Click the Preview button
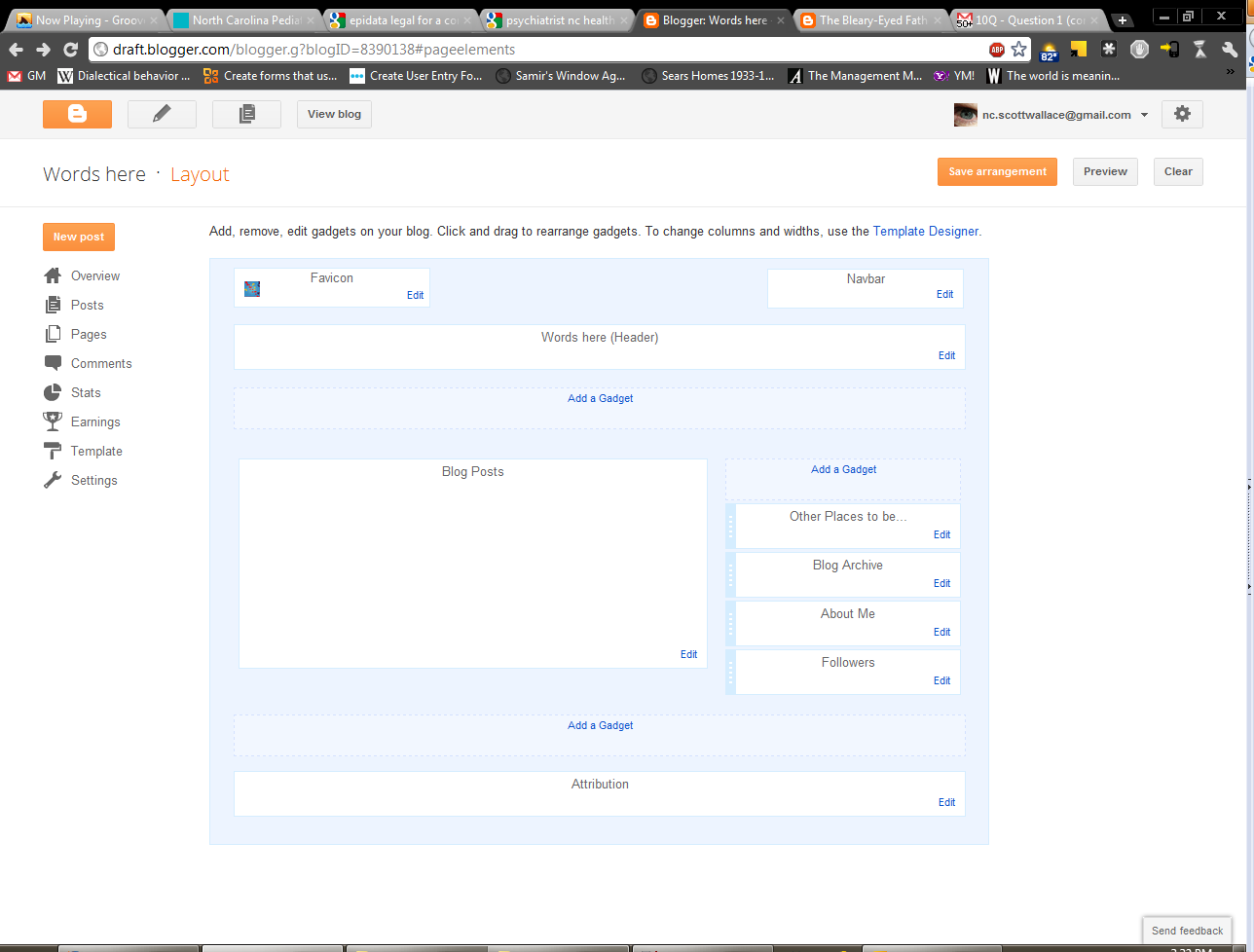Viewport: 1254px width, 952px height. pyautogui.click(x=1105, y=171)
